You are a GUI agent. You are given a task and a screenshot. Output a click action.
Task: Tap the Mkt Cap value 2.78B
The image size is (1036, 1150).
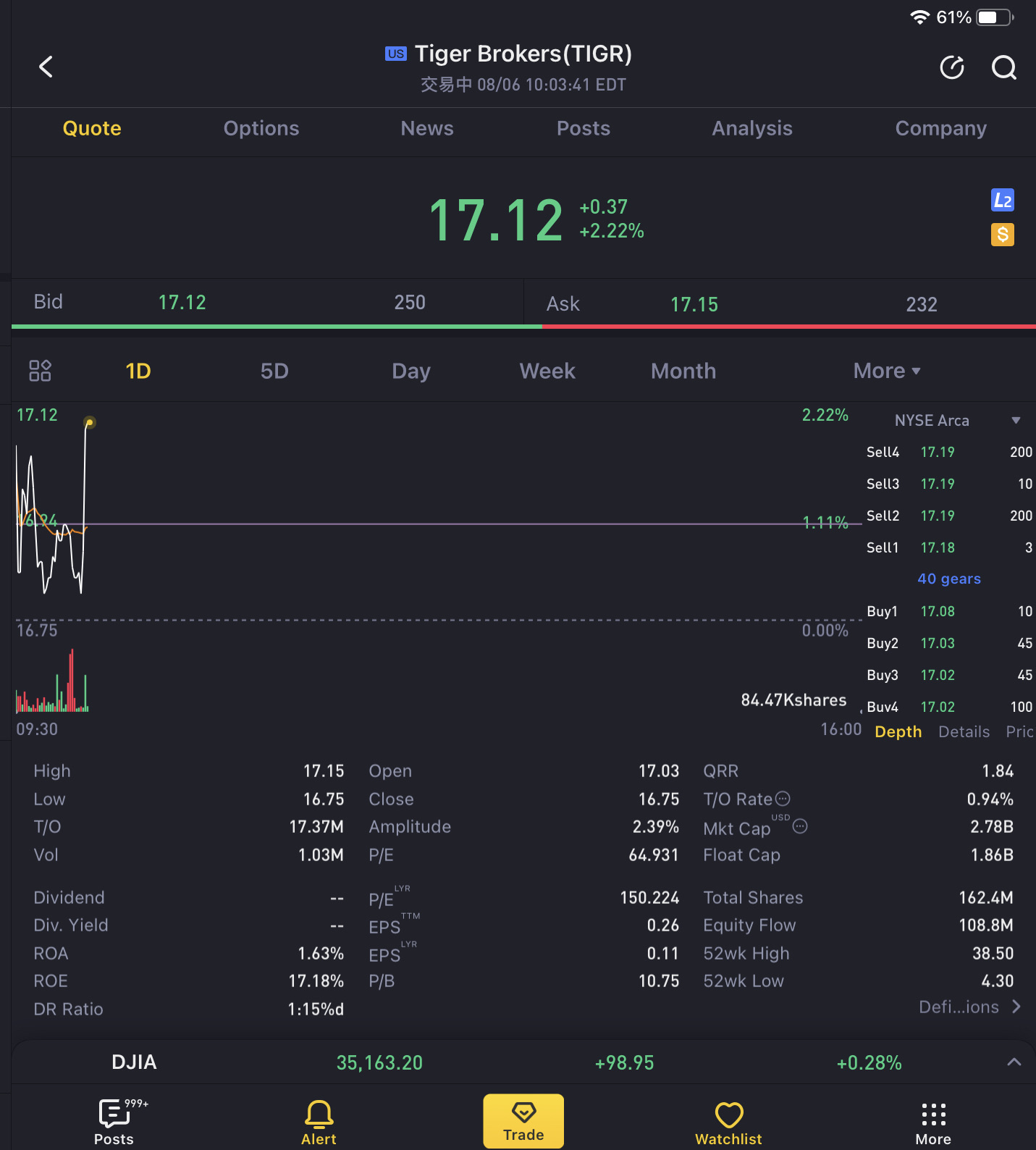(992, 827)
